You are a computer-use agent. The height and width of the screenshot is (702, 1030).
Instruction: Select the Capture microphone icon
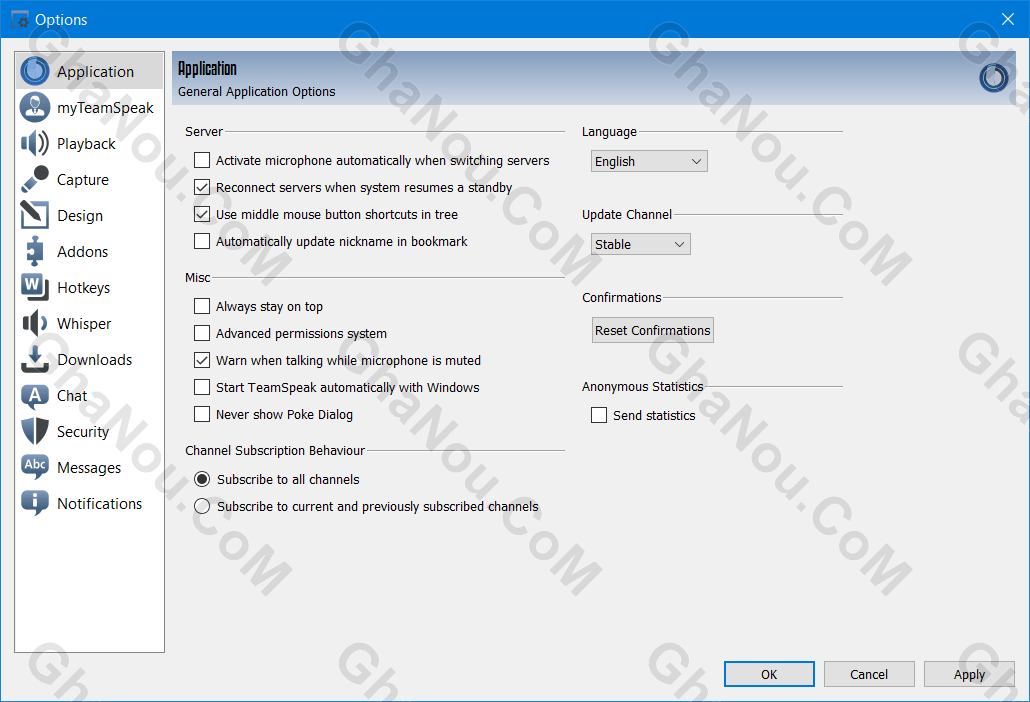[x=34, y=180]
